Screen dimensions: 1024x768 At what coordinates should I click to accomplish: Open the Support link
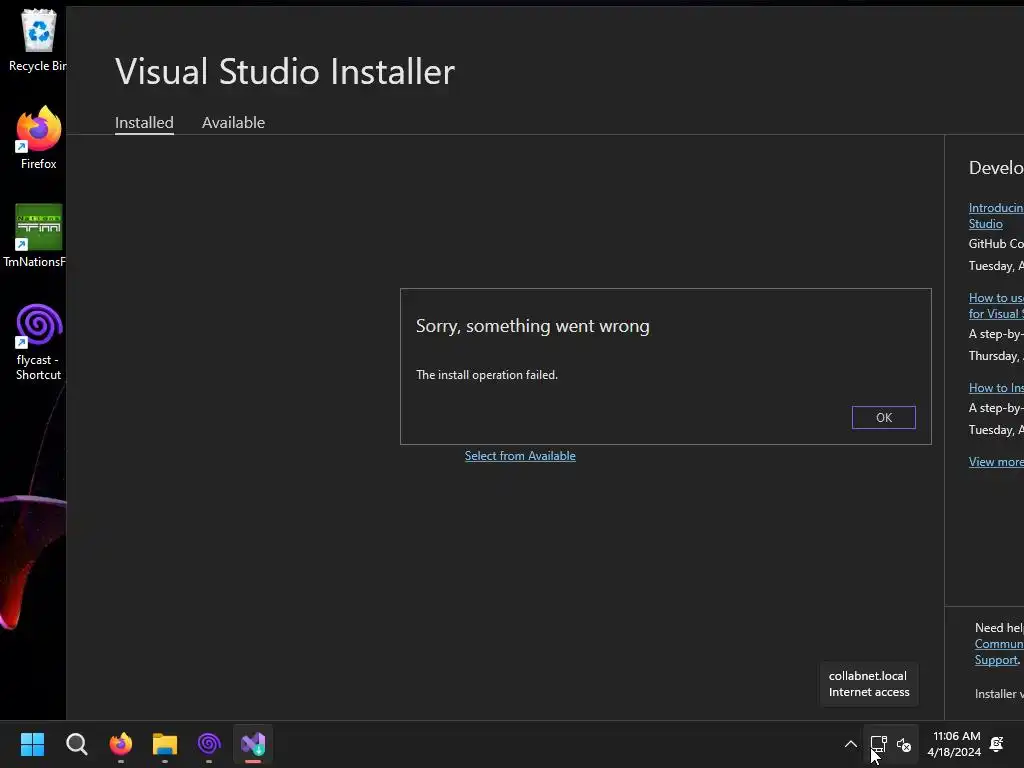click(996, 660)
